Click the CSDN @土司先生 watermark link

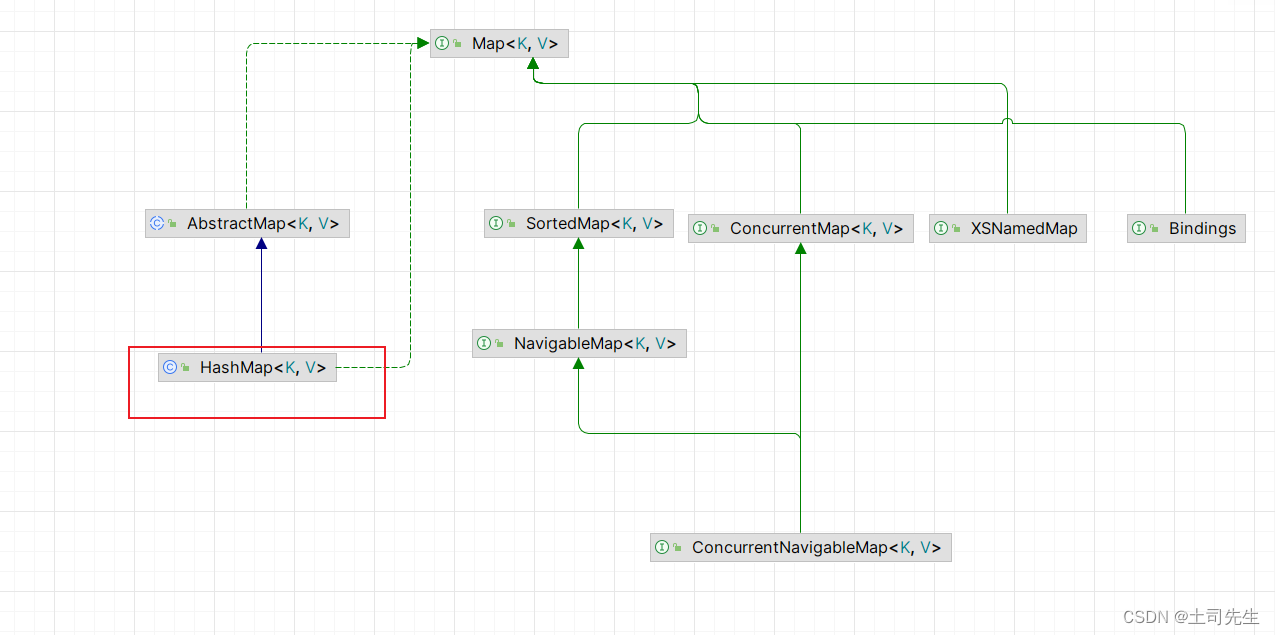(x=1190, y=616)
